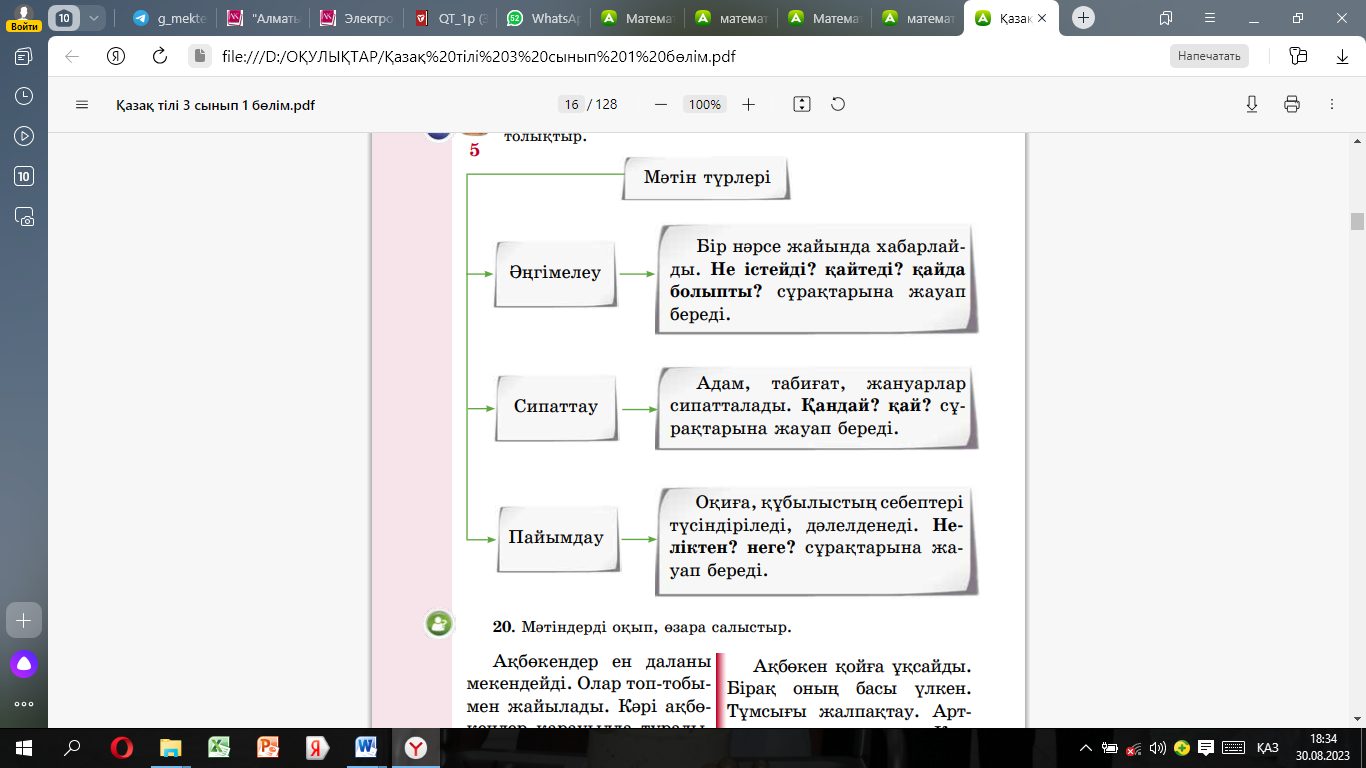
Task: Open the screenshot tool in sidebar
Action: click(24, 216)
